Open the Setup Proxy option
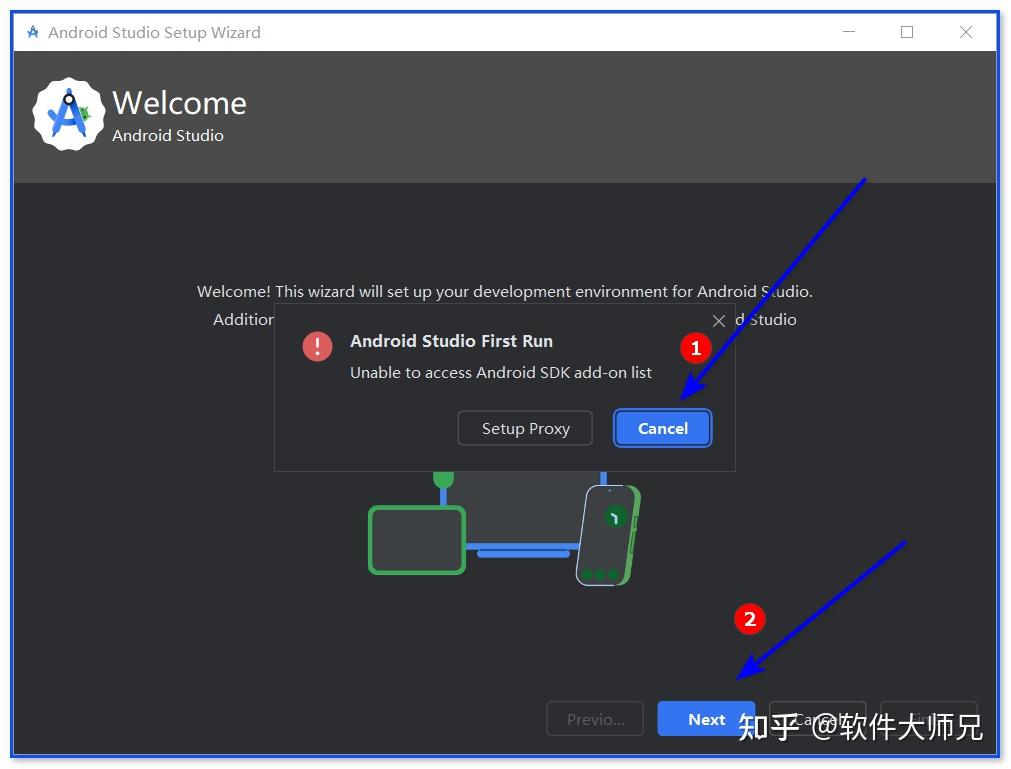This screenshot has height=769, width=1011. pos(525,428)
